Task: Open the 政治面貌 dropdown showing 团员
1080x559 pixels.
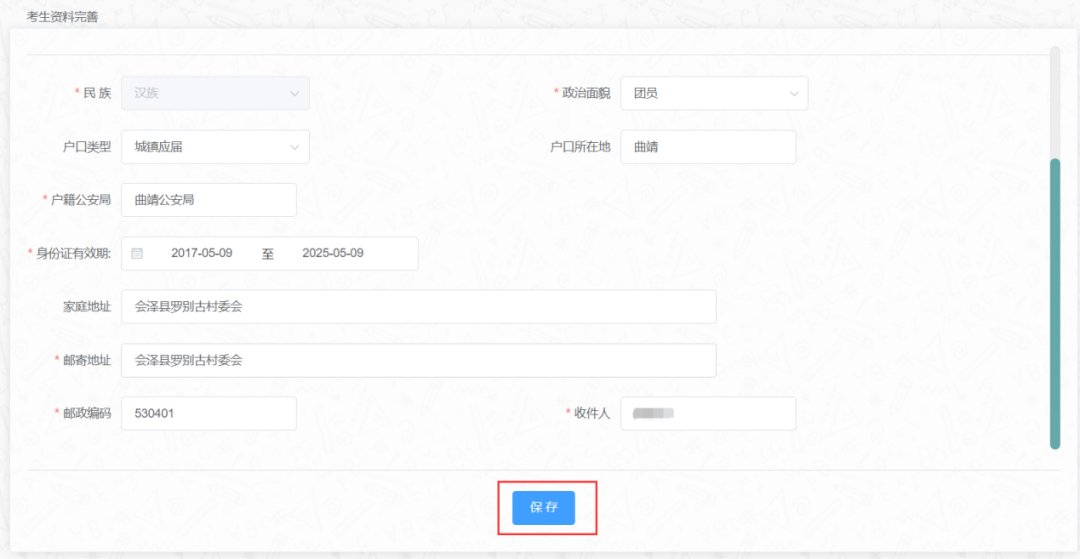Action: [x=714, y=93]
